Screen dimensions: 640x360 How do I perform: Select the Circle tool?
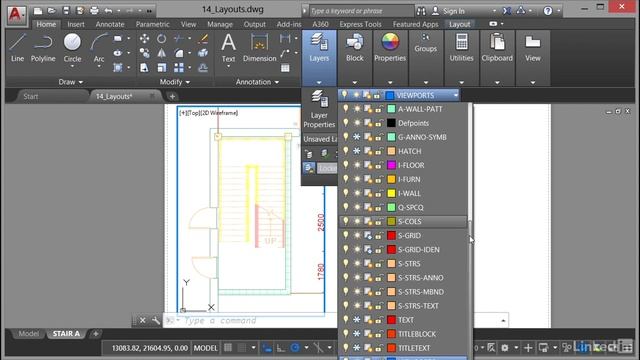point(72,47)
